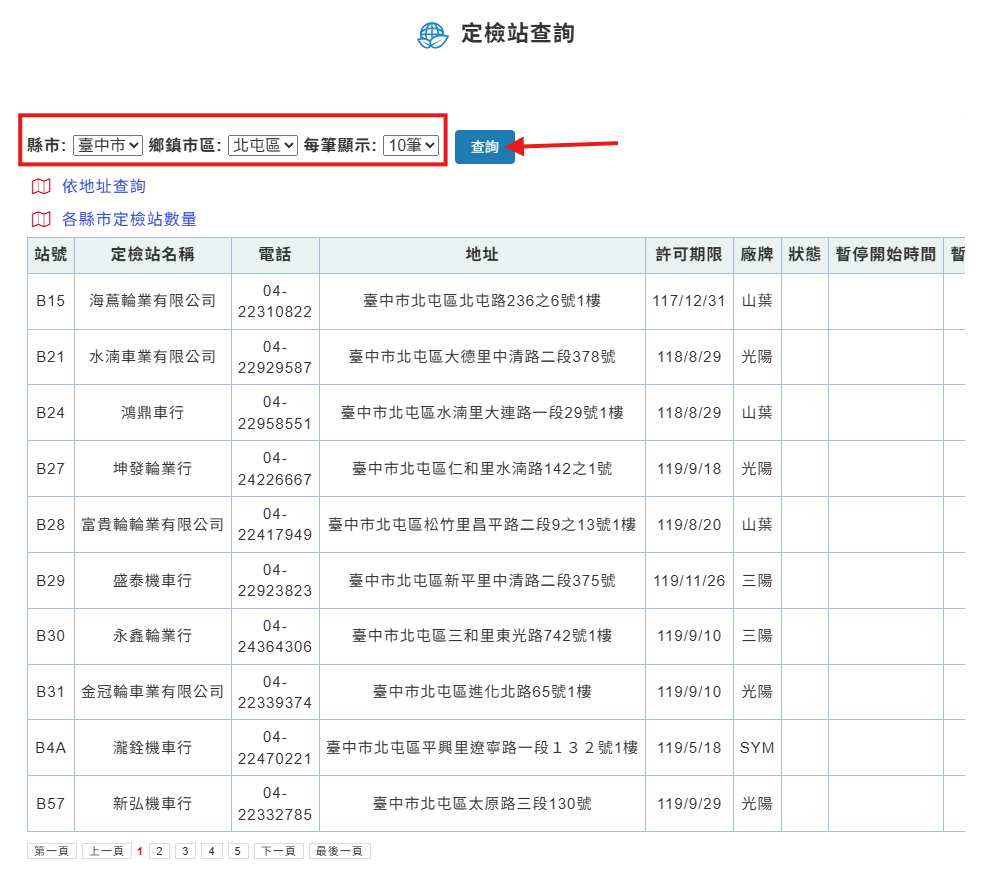
Task: Select permit date 117/12/31
Action: click(x=689, y=301)
